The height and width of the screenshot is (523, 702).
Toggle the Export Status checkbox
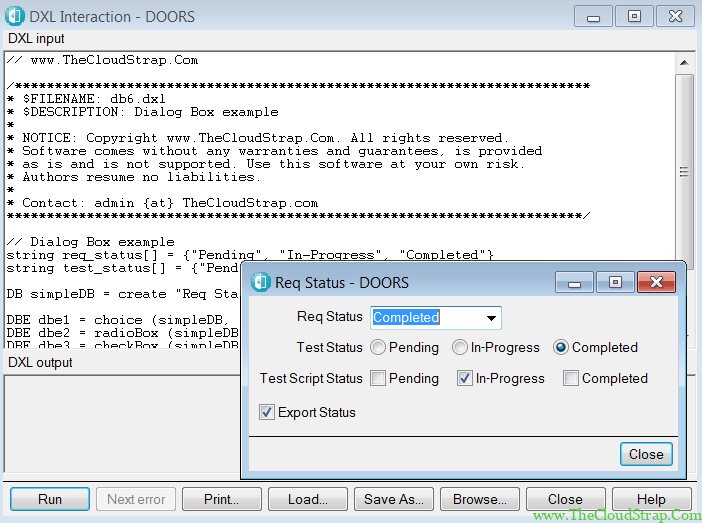coord(267,412)
